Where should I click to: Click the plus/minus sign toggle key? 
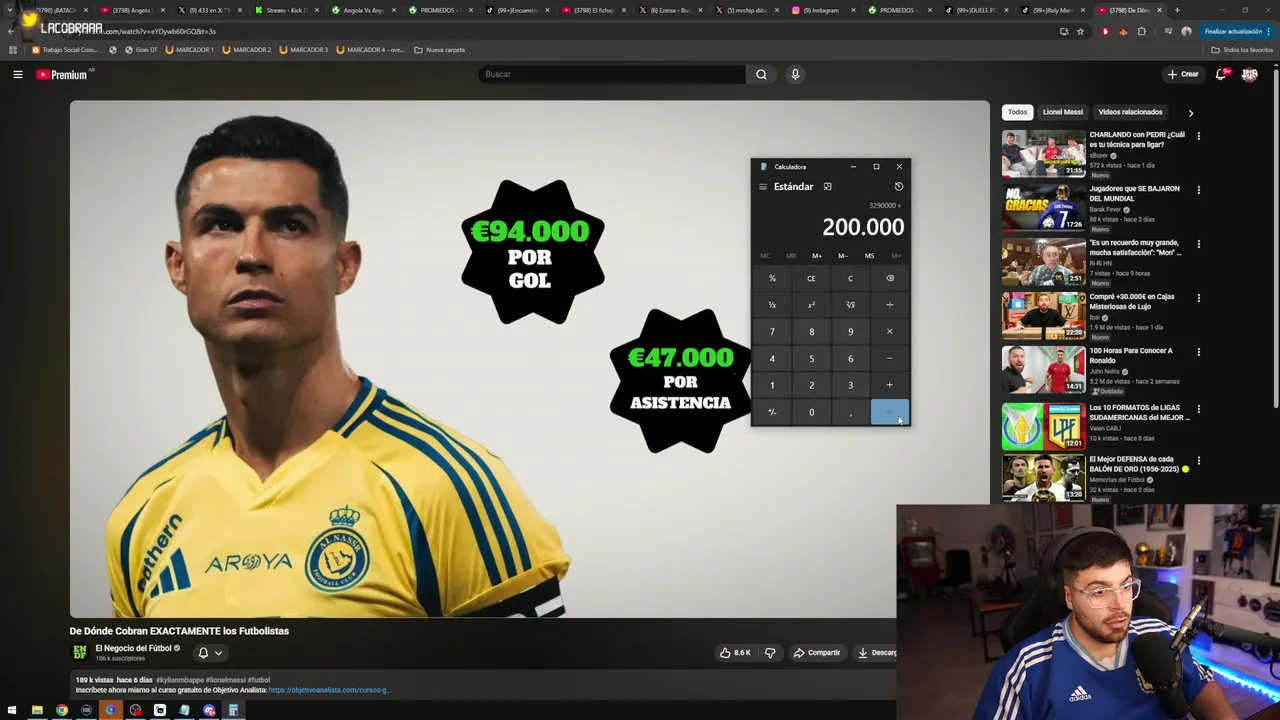772,412
